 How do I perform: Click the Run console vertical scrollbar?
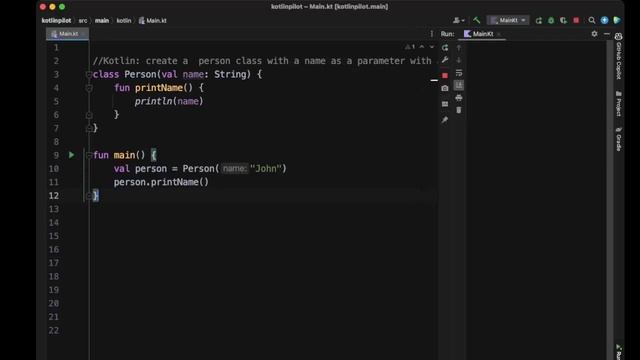[610, 200]
